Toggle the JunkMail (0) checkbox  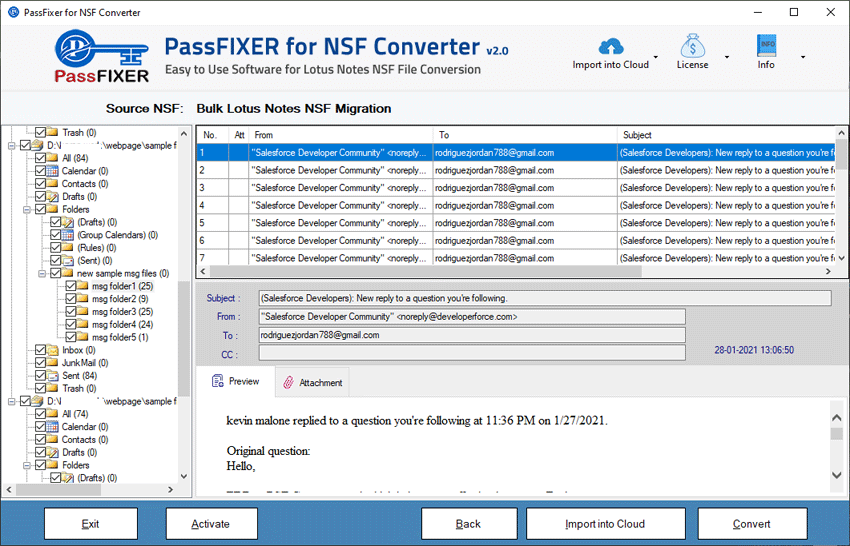[40, 363]
